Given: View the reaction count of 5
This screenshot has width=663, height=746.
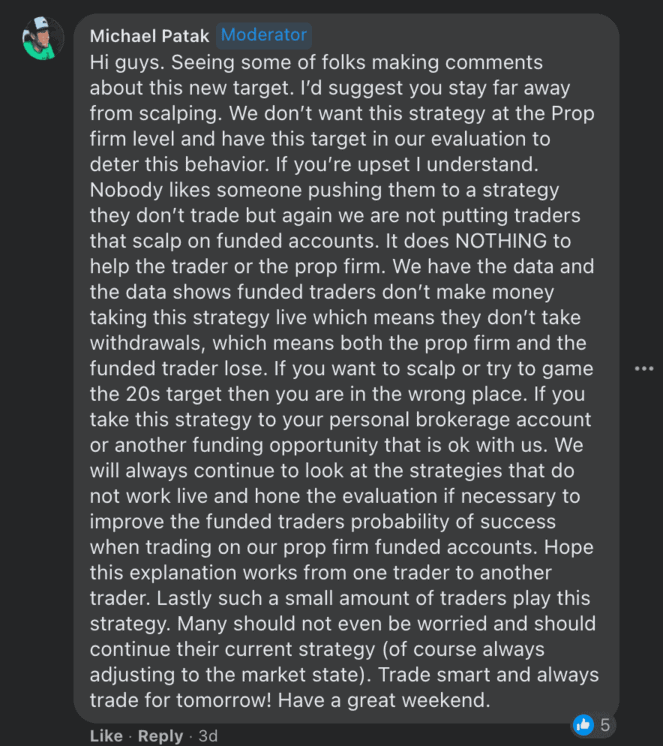Looking at the screenshot, I should (605, 725).
